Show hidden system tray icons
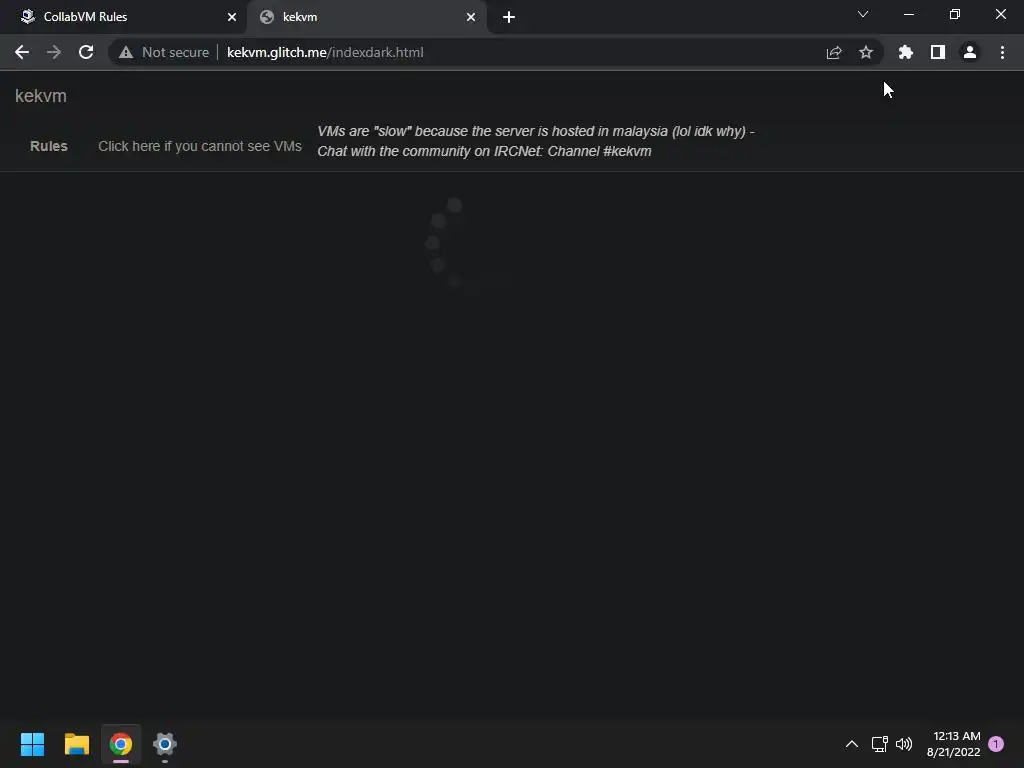This screenshot has height=768, width=1024. (x=852, y=744)
